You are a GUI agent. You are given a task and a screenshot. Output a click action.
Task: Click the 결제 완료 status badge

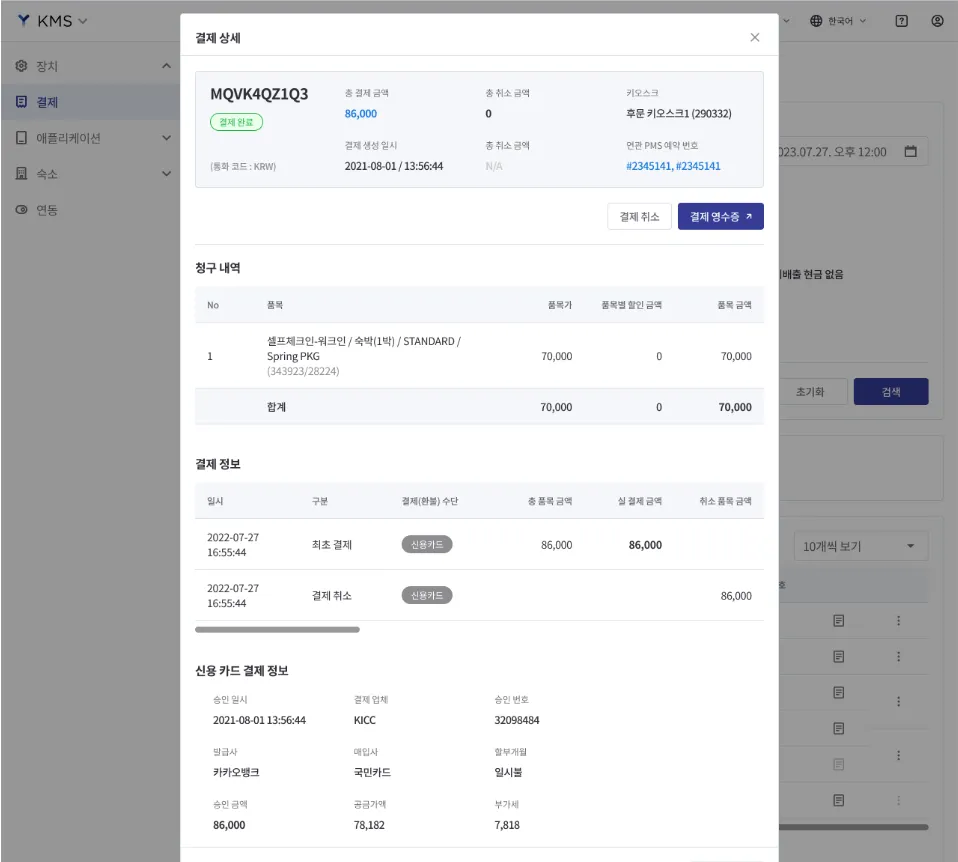coord(236,122)
